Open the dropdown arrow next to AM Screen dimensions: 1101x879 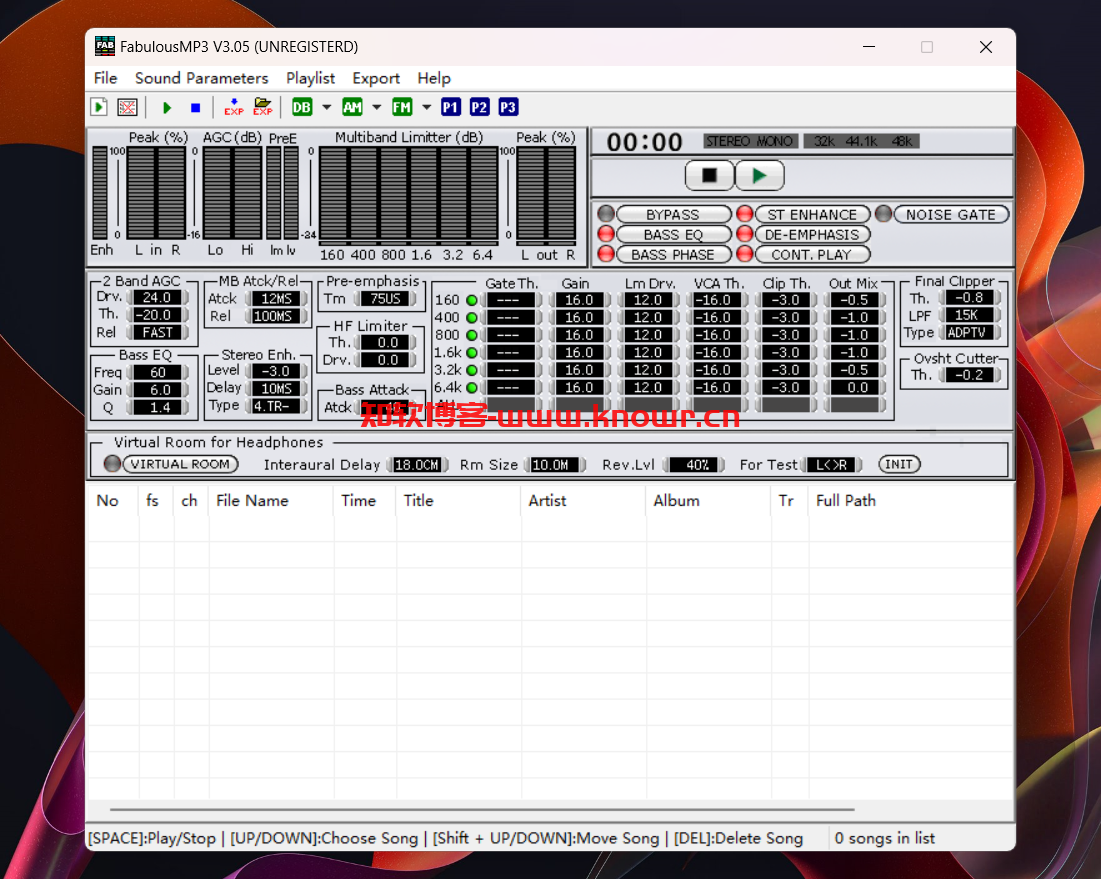pyautogui.click(x=376, y=107)
